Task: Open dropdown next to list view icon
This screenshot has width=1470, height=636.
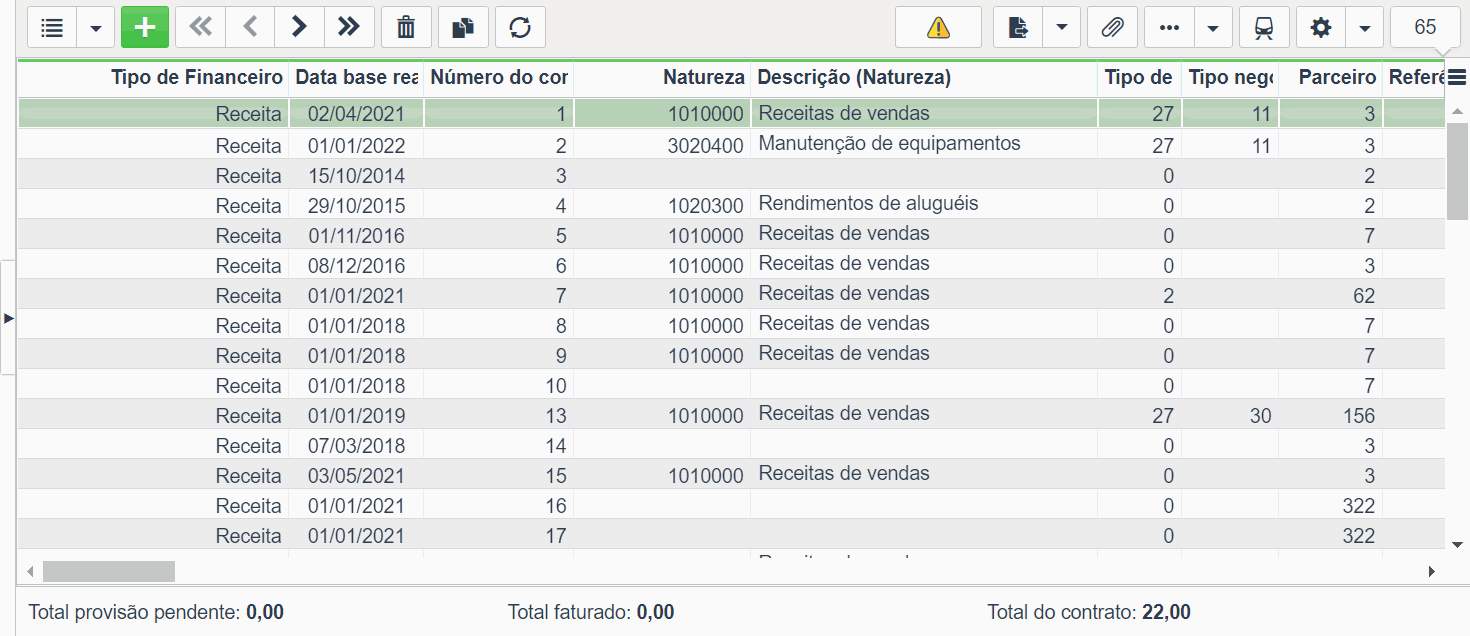Action: pos(96,27)
